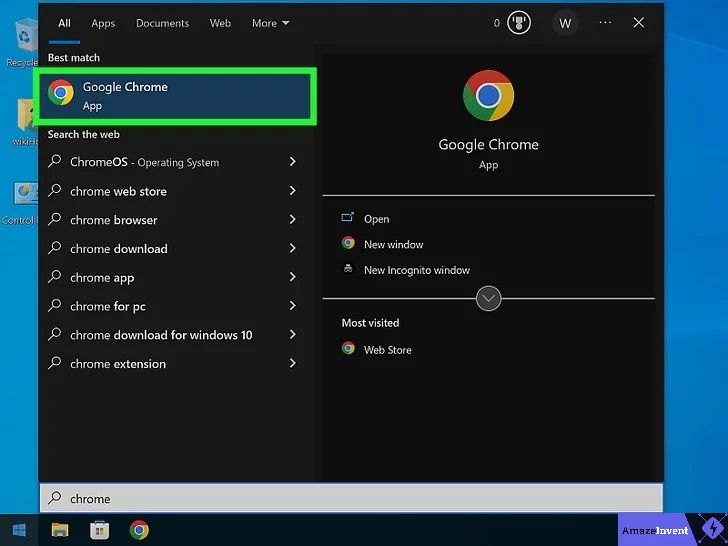Image resolution: width=728 pixels, height=546 pixels.
Task: Click Open's launch icon
Action: click(348, 217)
